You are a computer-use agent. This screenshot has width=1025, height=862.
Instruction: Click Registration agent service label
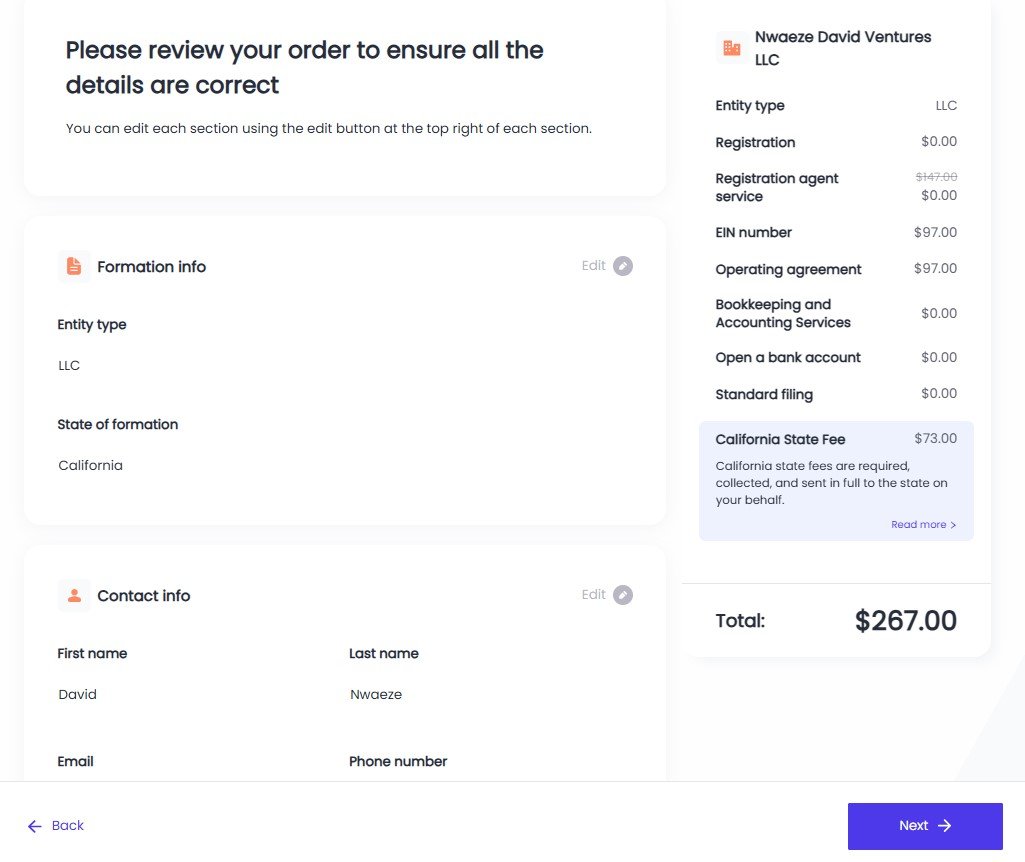tap(777, 188)
